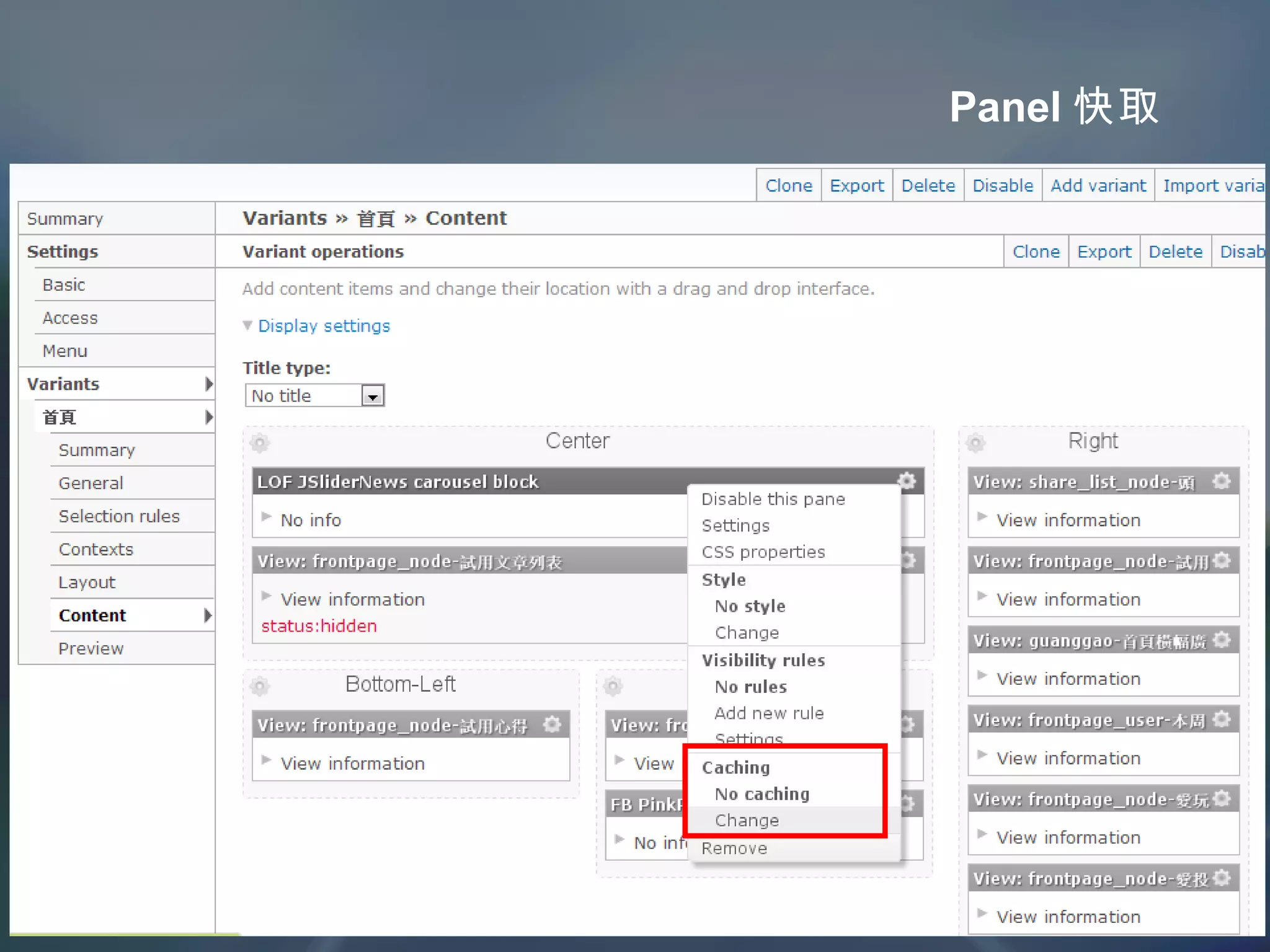Image resolution: width=1270 pixels, height=952 pixels.
Task: Choose Remove in pane menu
Action: (x=734, y=848)
